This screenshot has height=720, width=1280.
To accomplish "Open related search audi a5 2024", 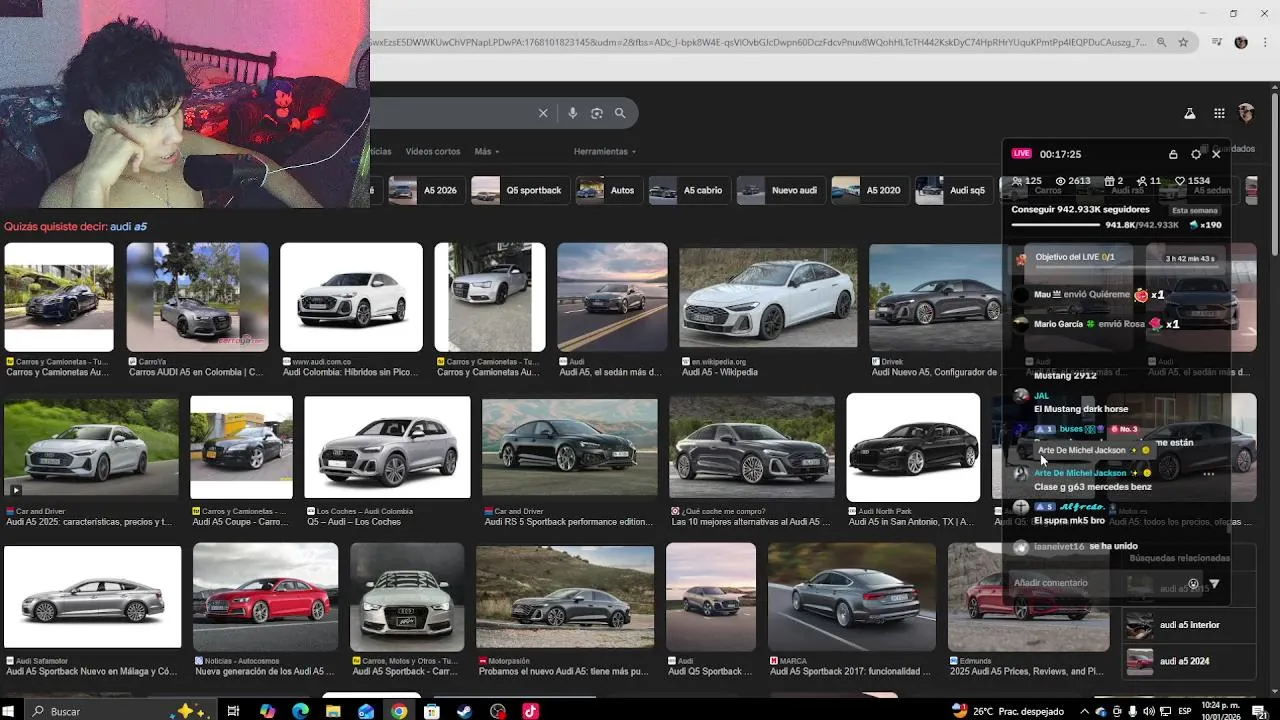I will tap(1188, 661).
